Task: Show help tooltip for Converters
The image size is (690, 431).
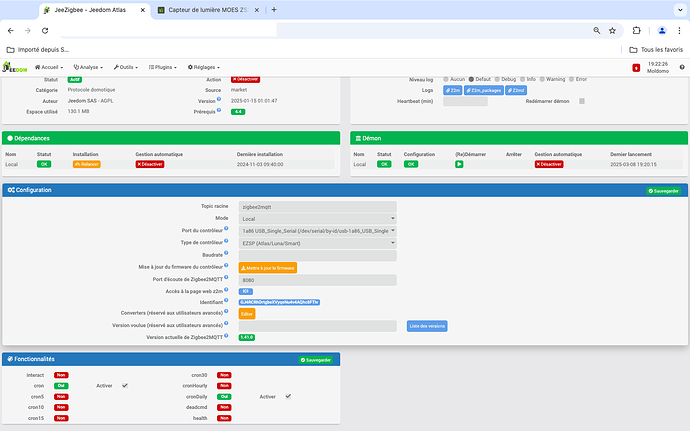Action: coord(226,311)
